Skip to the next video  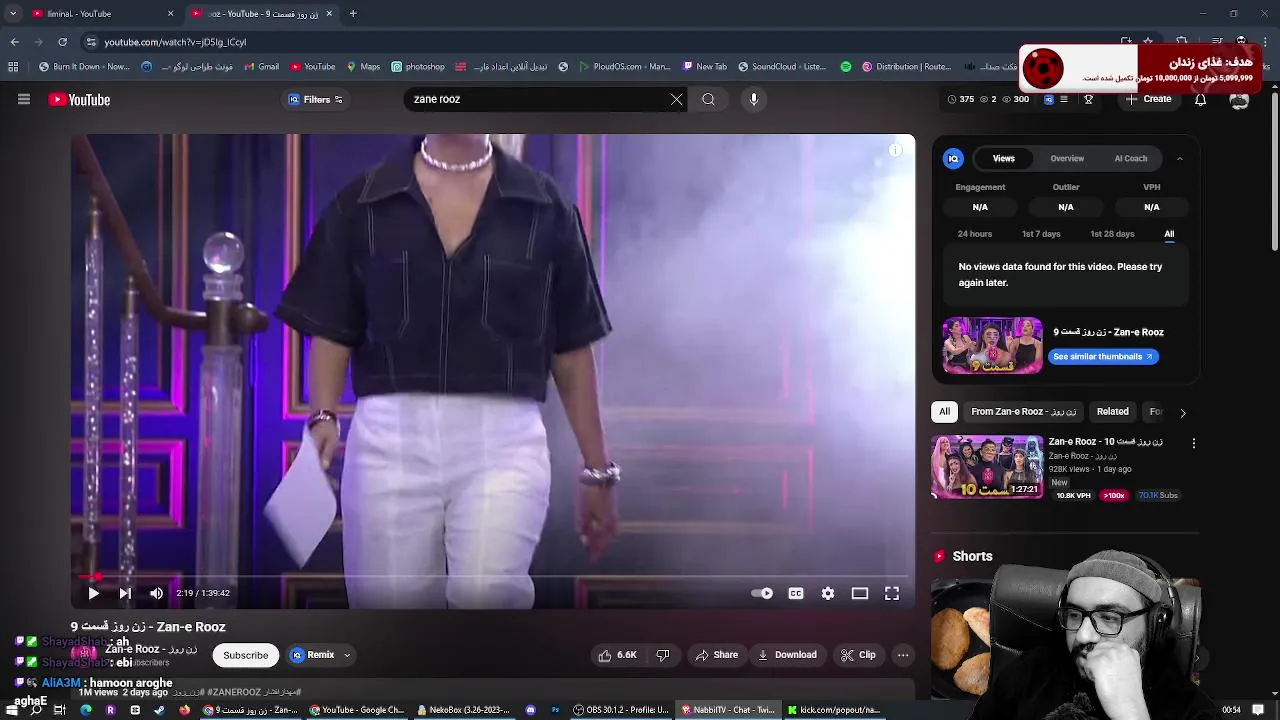[x=125, y=593]
